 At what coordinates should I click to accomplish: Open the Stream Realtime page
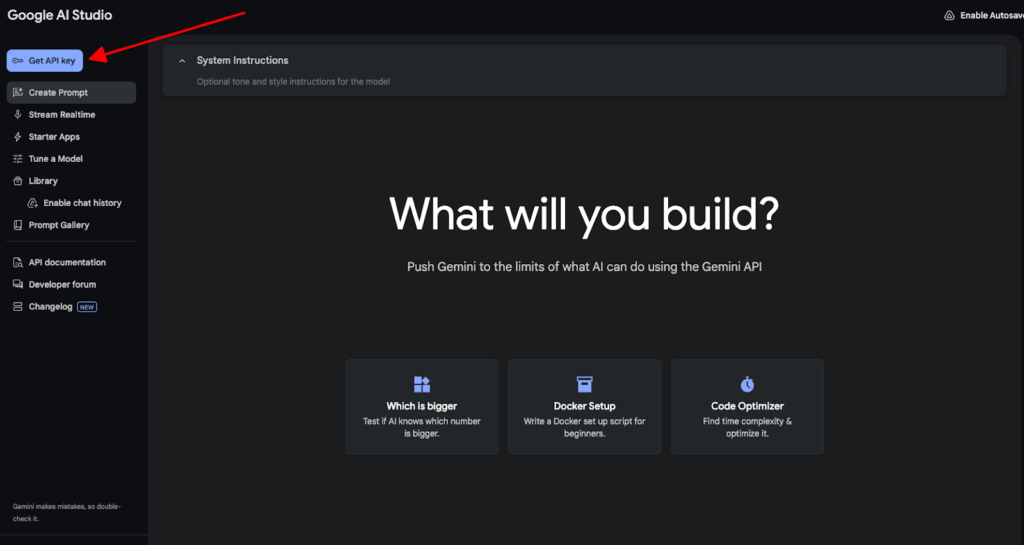click(71, 115)
